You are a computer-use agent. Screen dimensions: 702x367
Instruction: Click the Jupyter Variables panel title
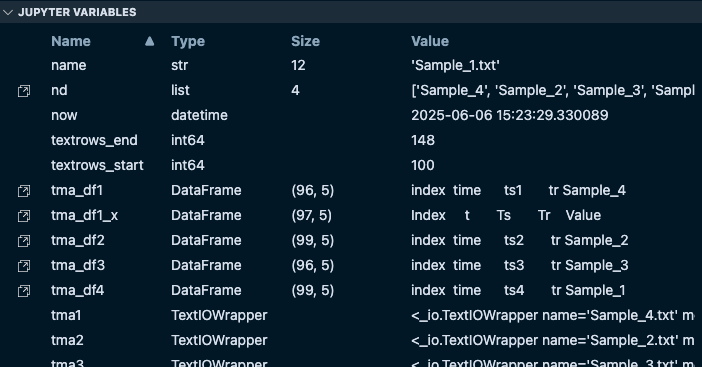tap(77, 12)
